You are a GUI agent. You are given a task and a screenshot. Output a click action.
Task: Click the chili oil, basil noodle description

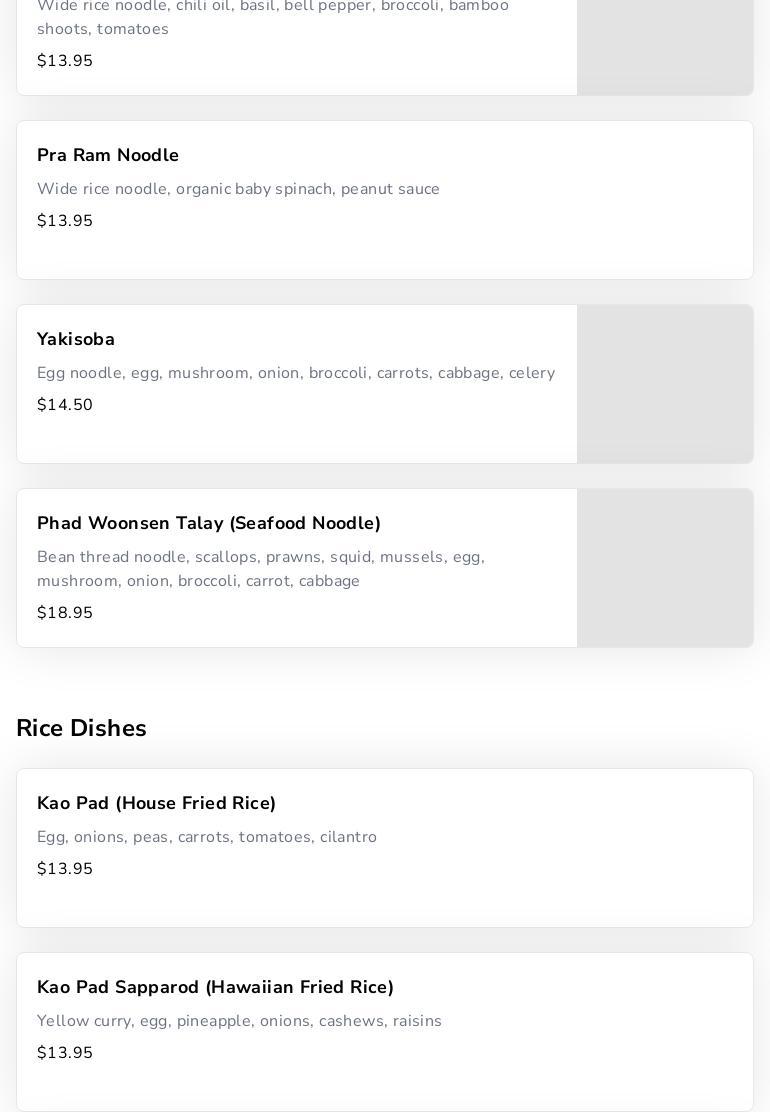pos(273,18)
